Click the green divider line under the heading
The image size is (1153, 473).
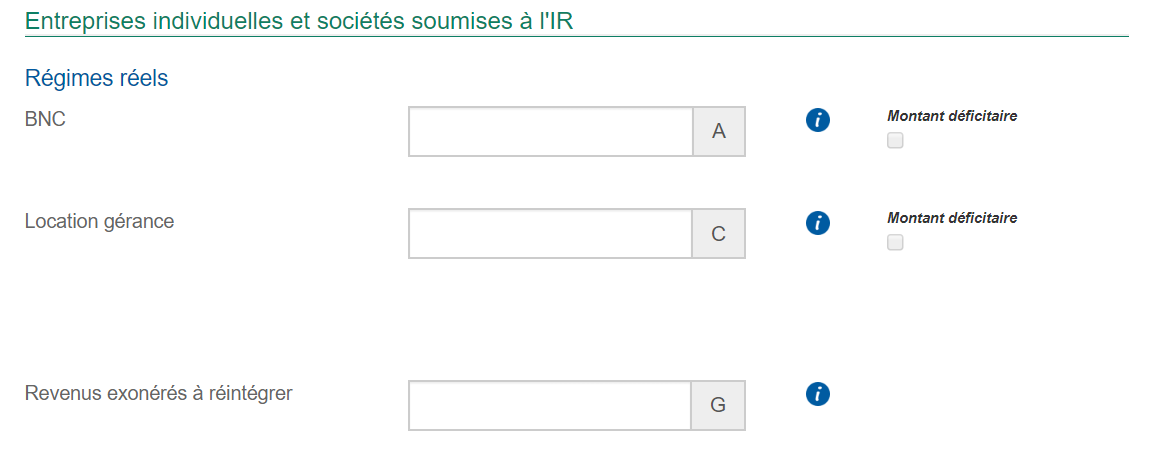tap(576, 37)
